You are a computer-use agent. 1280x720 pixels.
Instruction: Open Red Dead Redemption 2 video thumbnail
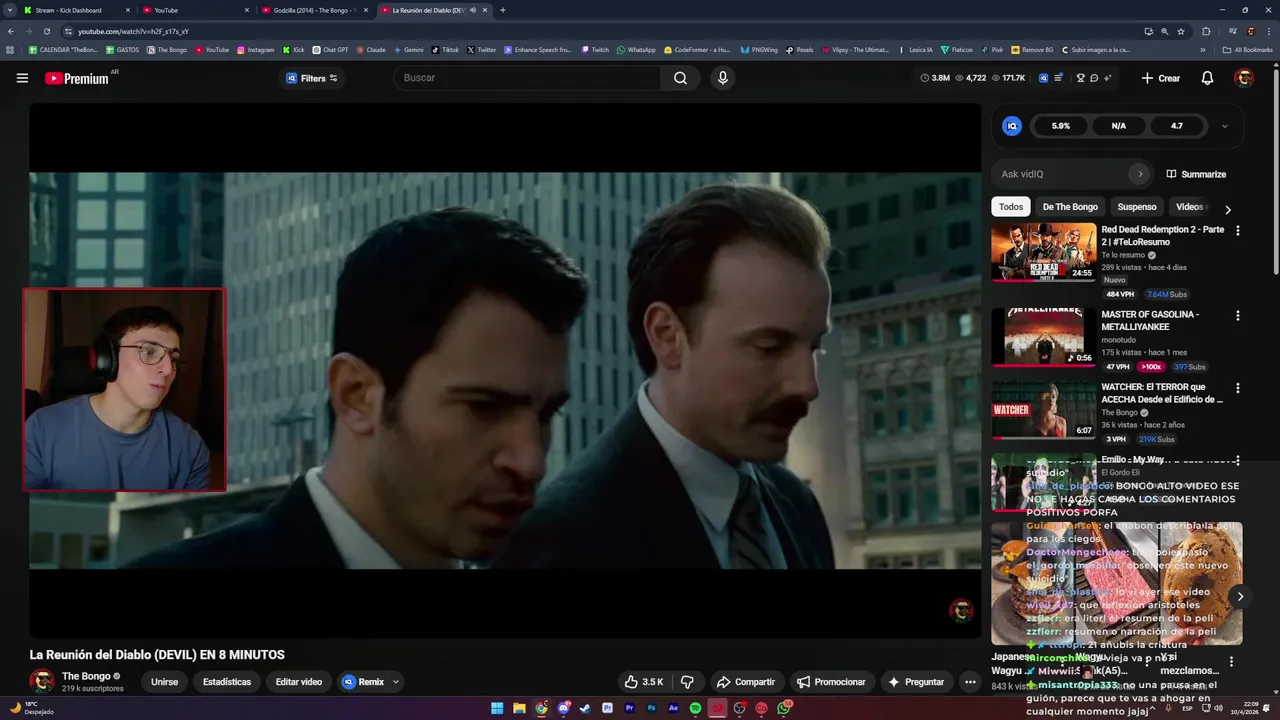(1043, 253)
